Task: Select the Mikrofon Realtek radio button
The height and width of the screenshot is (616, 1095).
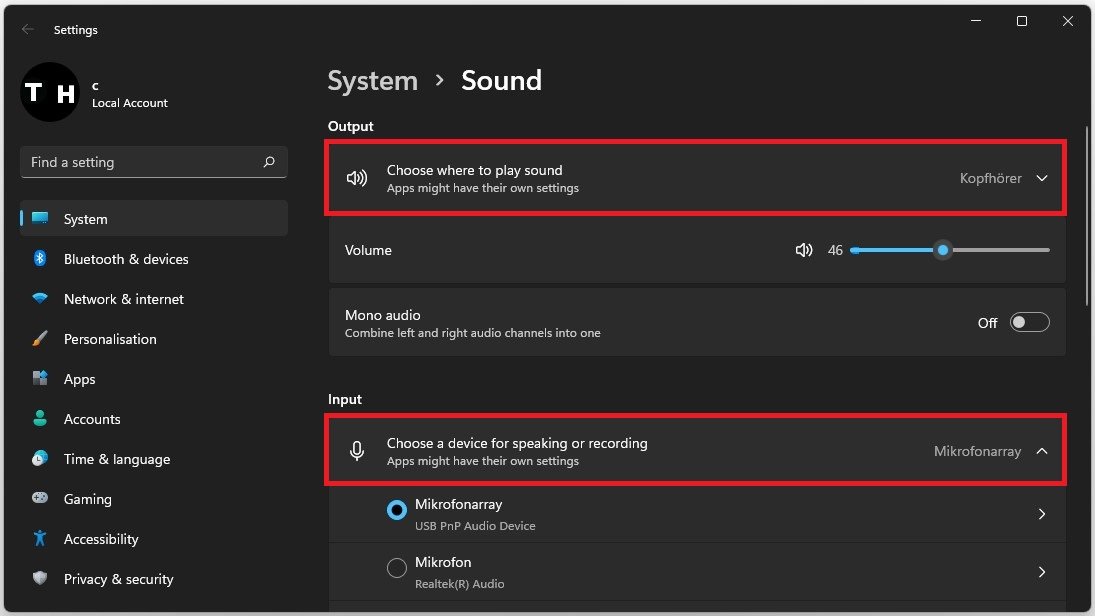Action: tap(397, 568)
